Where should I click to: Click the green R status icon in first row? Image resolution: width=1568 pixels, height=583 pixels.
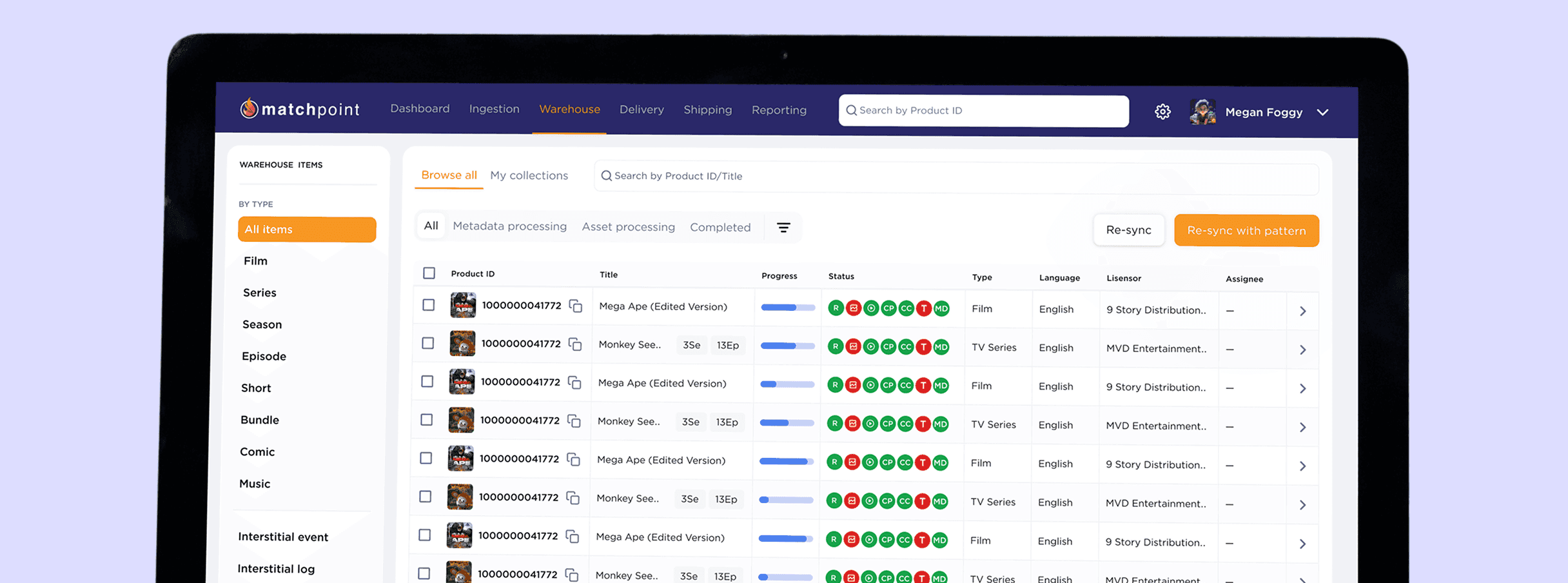(836, 308)
